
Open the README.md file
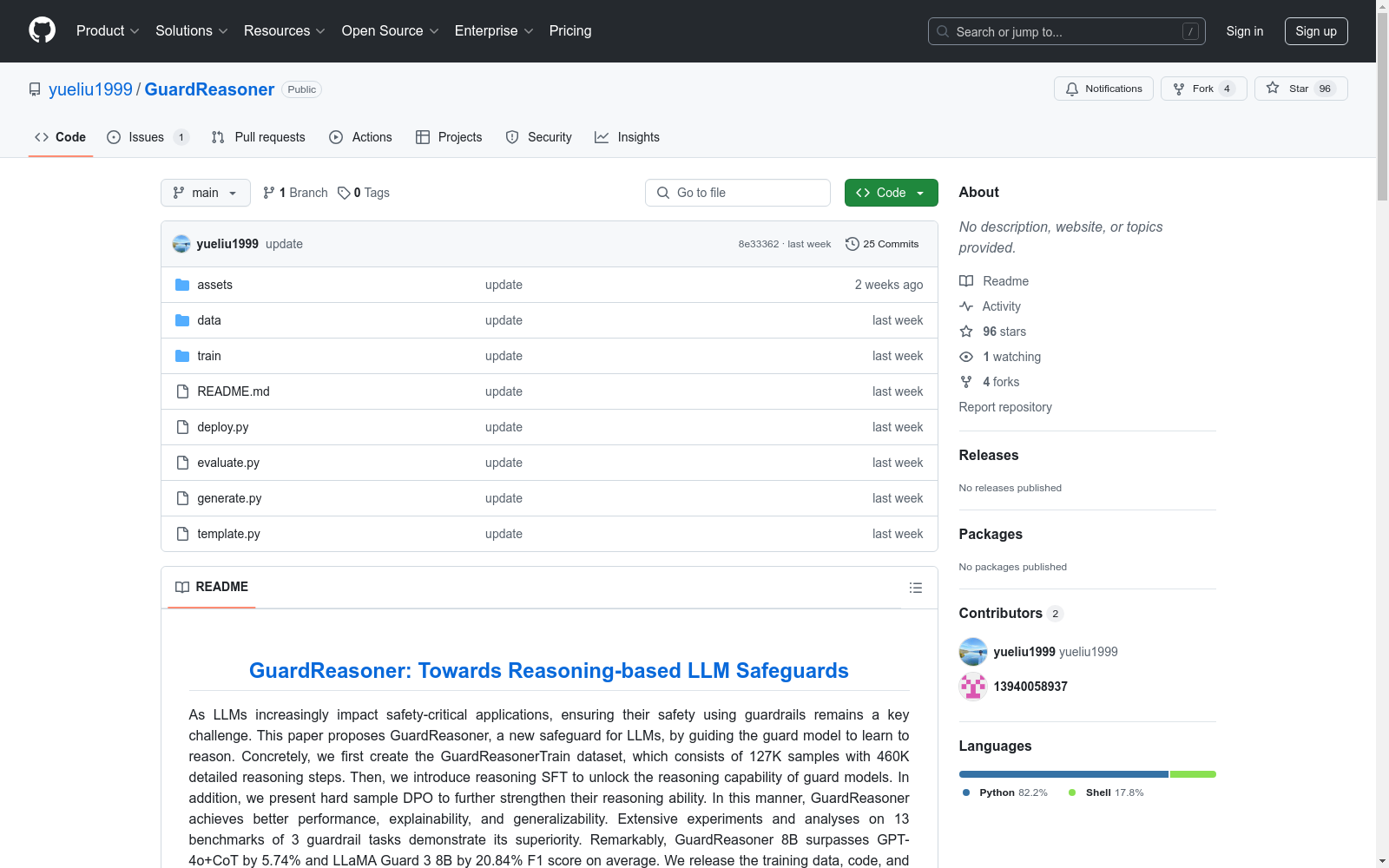(234, 391)
